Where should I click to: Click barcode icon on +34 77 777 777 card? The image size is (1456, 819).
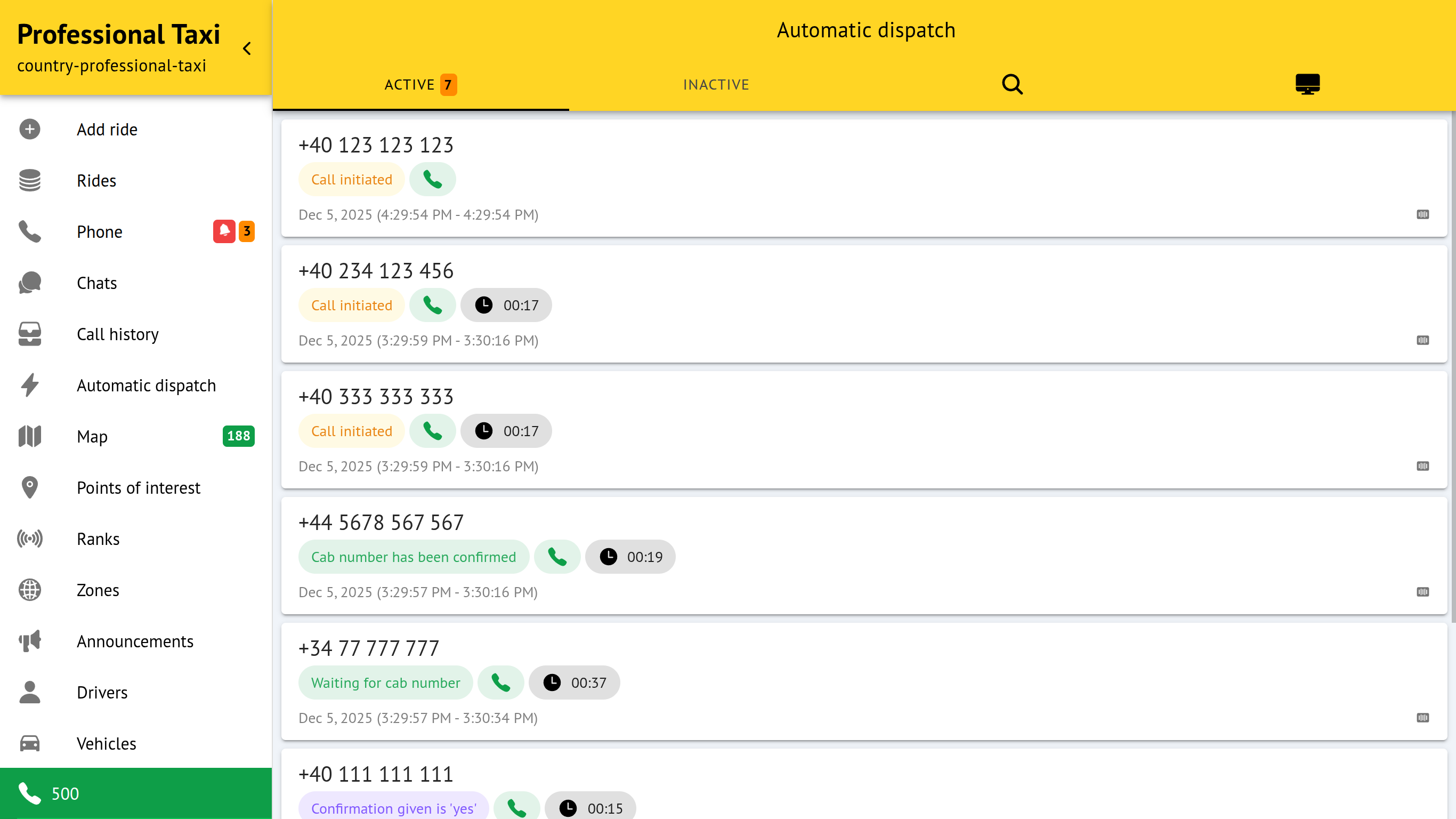[1422, 718]
